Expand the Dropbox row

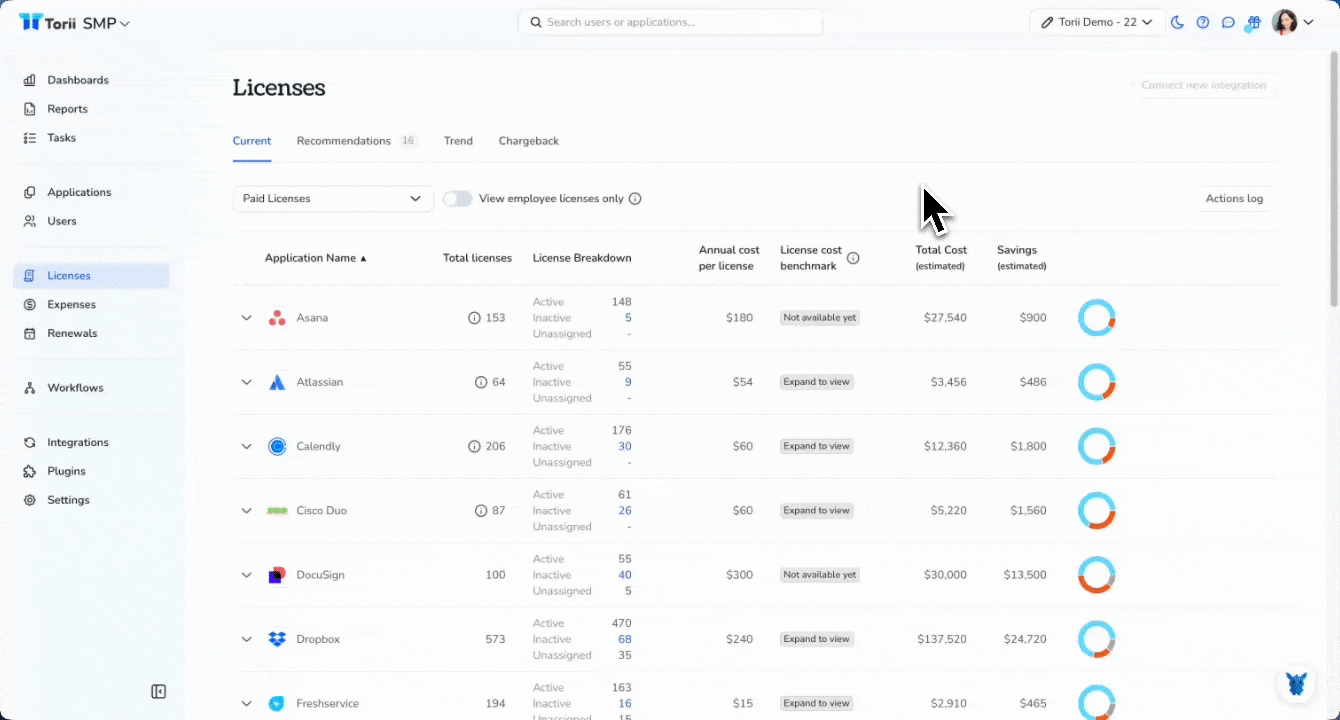(x=246, y=639)
